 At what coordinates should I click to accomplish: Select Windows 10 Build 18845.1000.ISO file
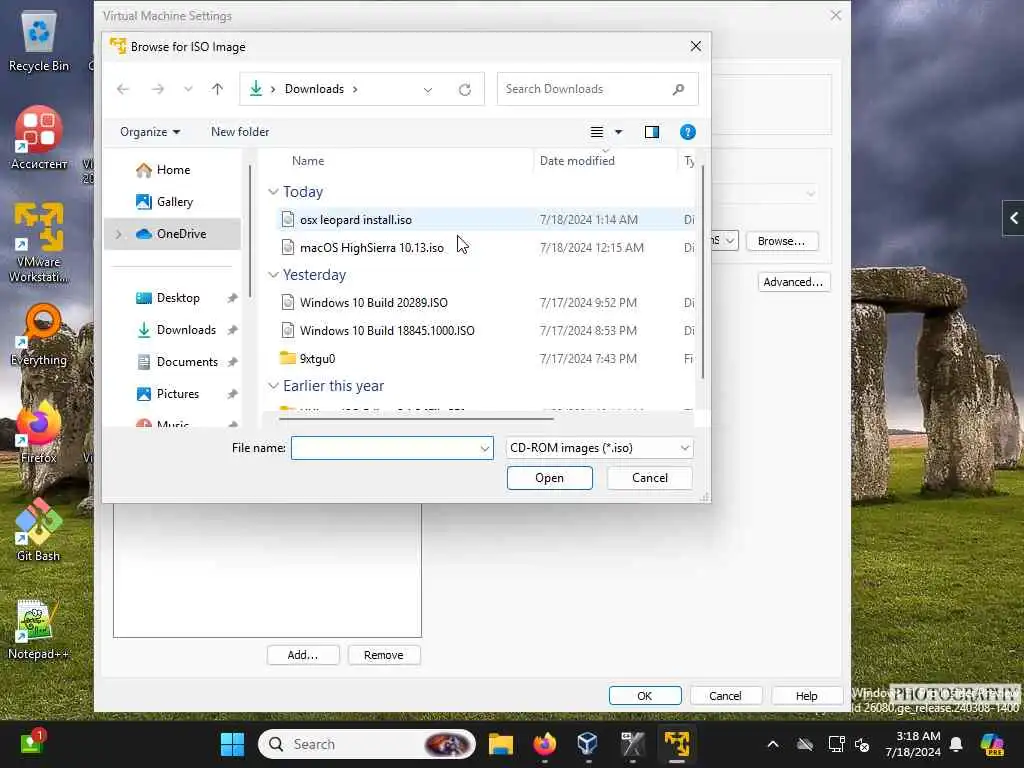point(387,330)
